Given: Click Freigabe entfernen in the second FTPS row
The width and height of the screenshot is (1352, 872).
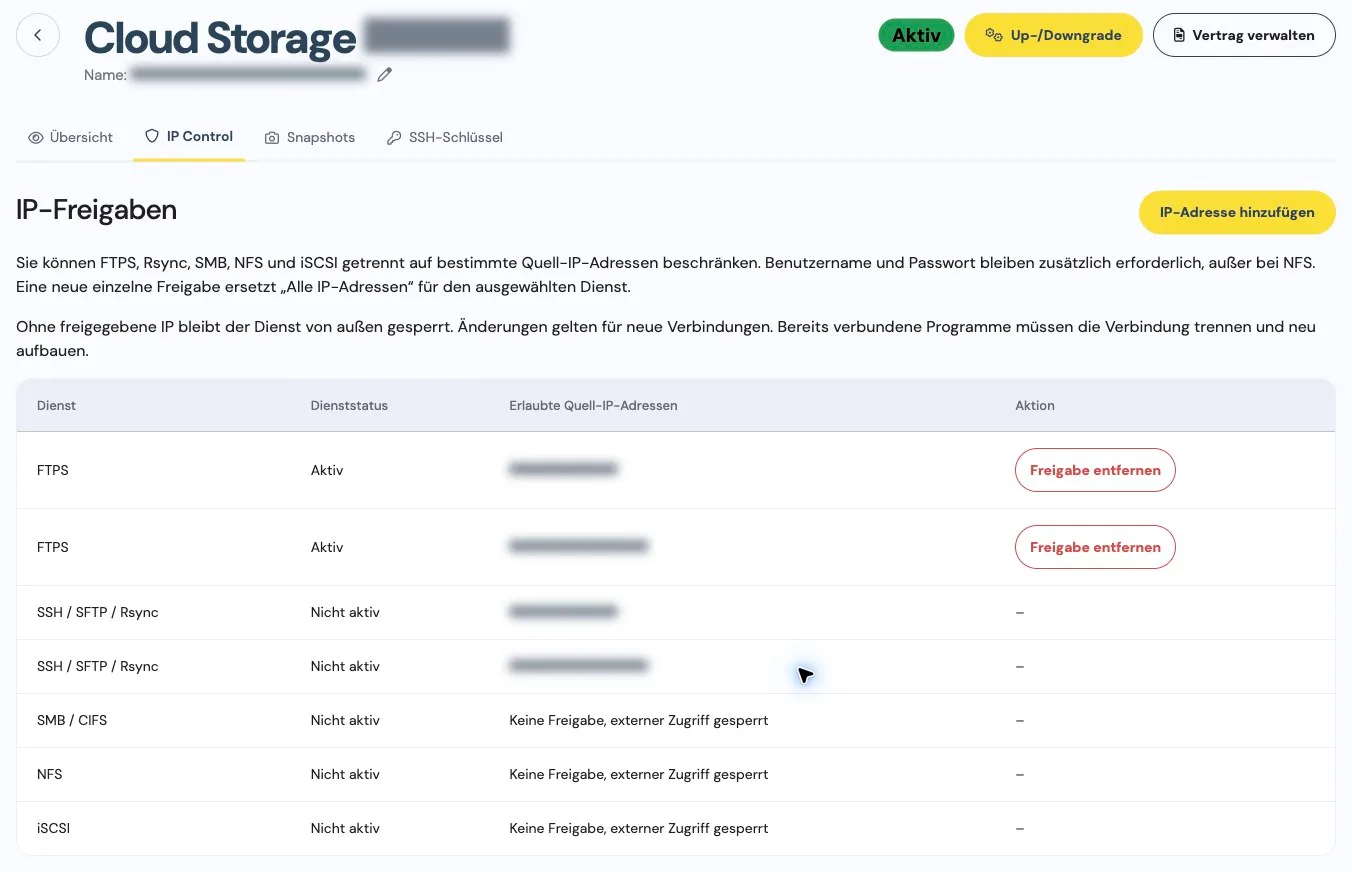Looking at the screenshot, I should (1095, 547).
